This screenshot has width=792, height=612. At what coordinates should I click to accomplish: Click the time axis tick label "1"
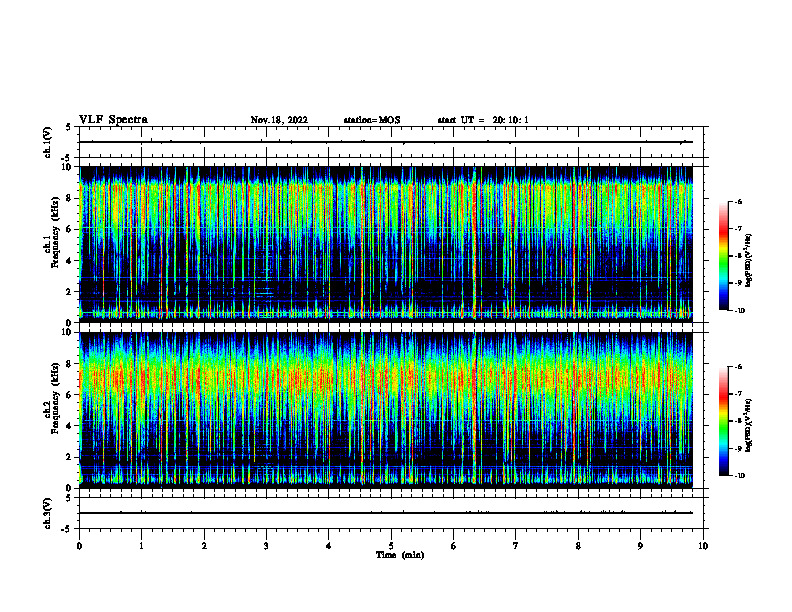coord(141,546)
